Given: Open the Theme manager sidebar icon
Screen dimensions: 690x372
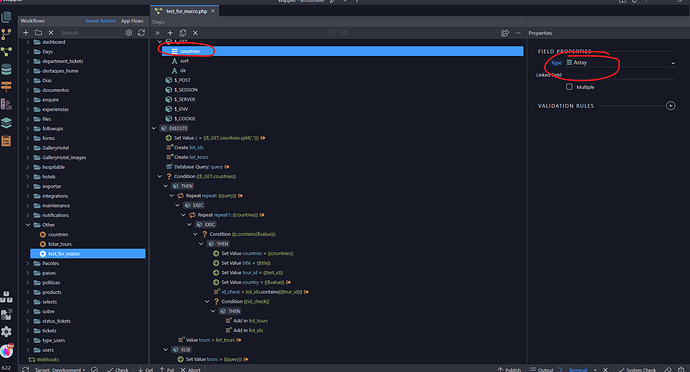Looking at the screenshot, I should point(6,104).
